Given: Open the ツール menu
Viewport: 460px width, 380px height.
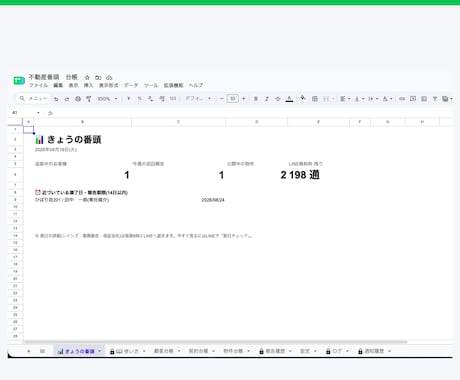Looking at the screenshot, I should point(151,85).
